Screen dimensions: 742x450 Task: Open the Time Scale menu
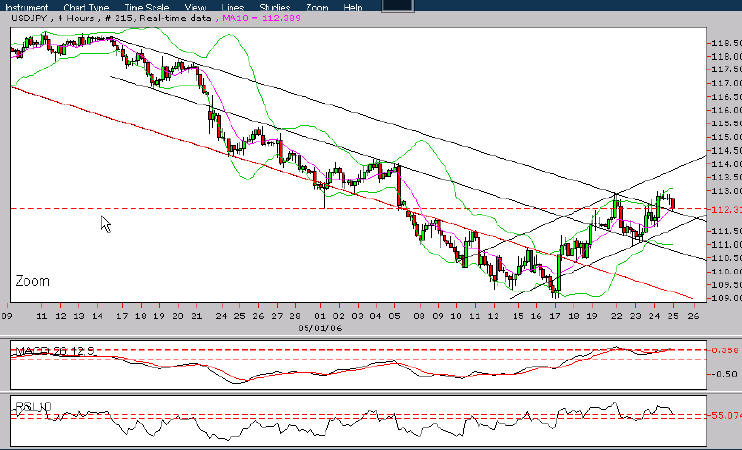click(x=147, y=7)
